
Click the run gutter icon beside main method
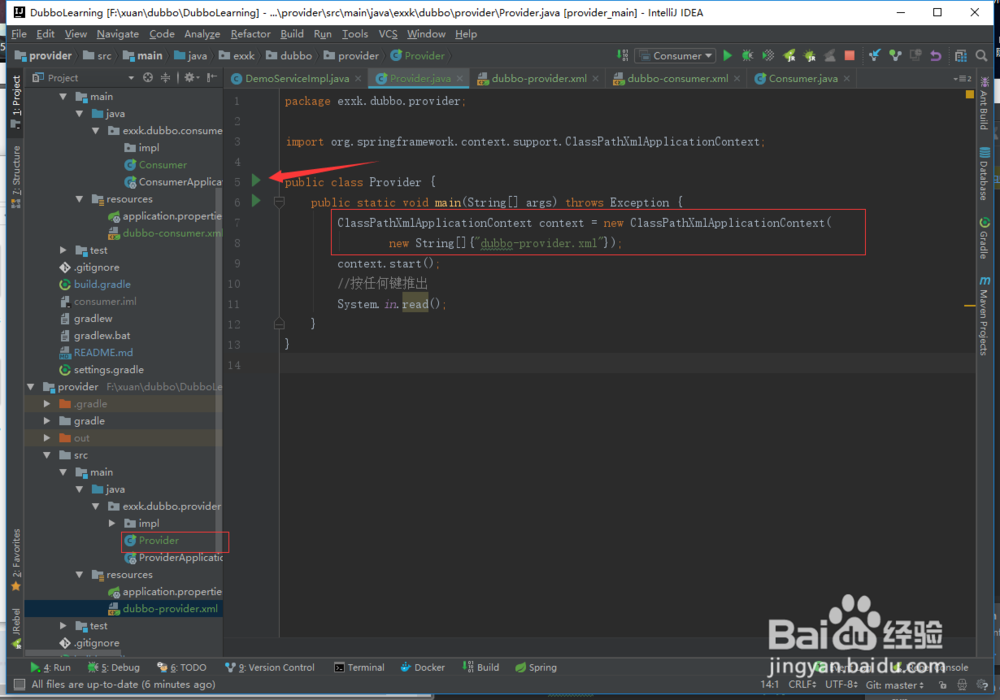click(x=256, y=201)
